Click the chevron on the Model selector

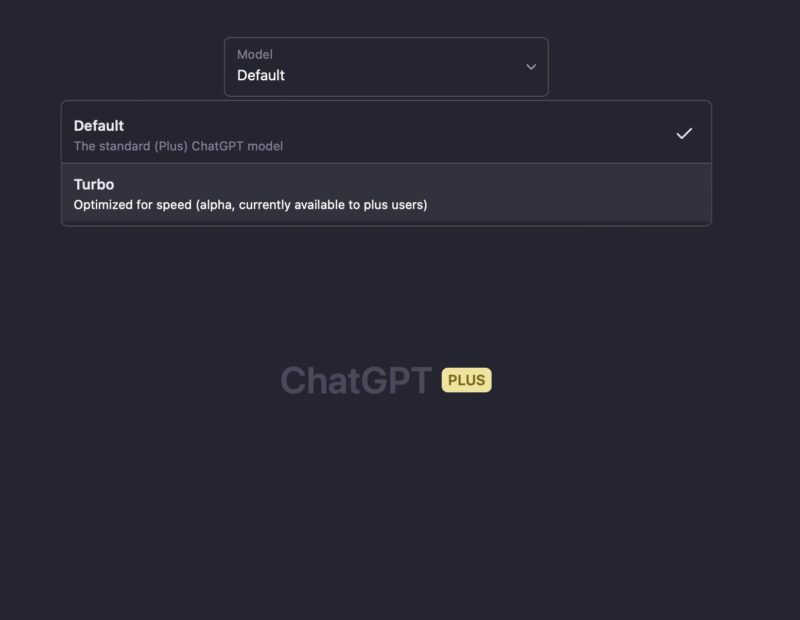click(x=531, y=67)
